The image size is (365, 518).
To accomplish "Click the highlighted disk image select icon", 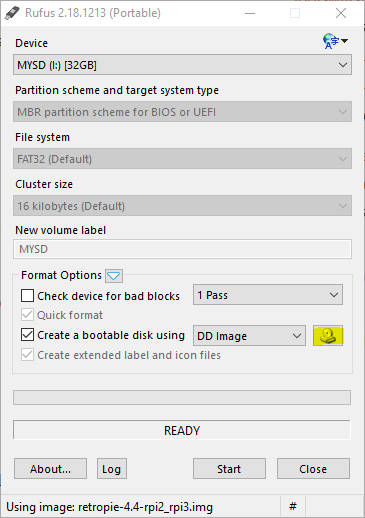I will (x=328, y=336).
